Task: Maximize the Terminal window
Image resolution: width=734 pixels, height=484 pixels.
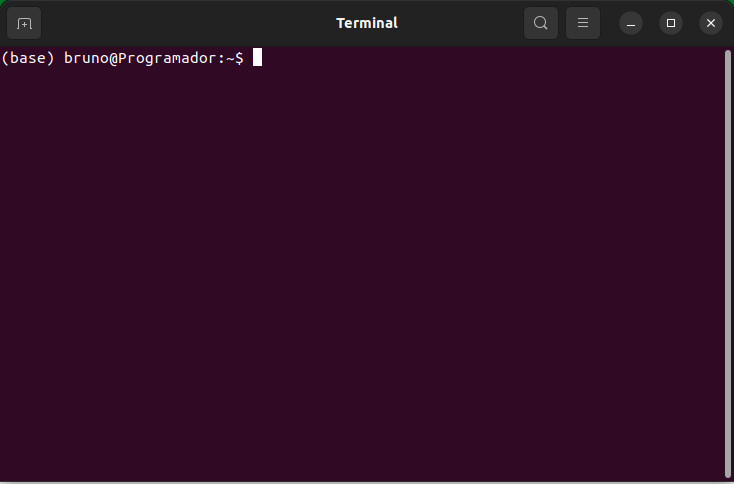Action: point(671,23)
